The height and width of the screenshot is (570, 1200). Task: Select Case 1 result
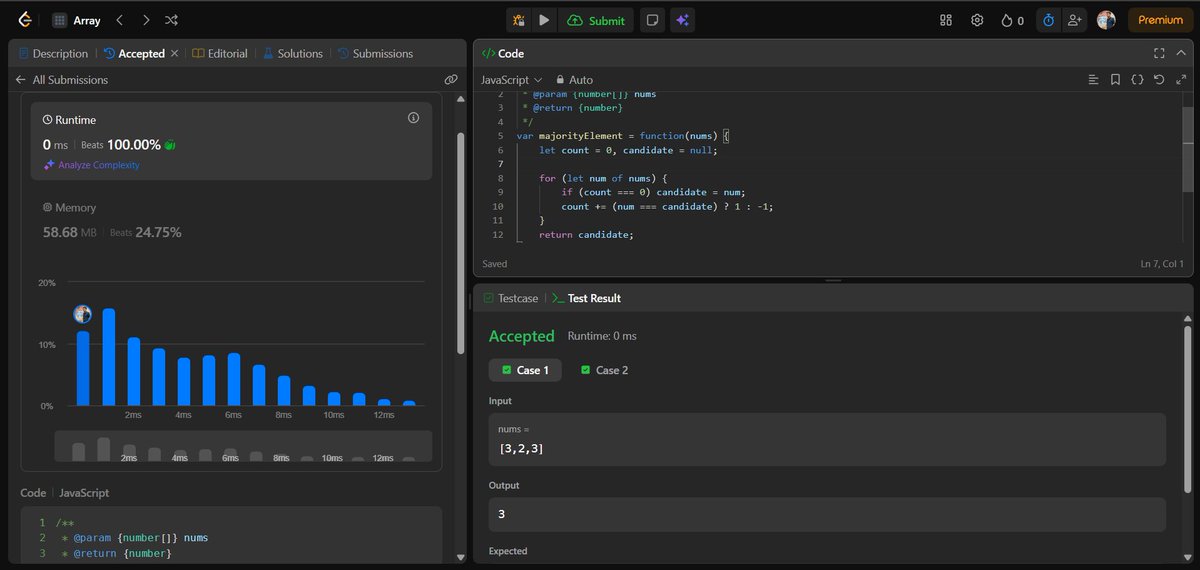click(x=525, y=370)
